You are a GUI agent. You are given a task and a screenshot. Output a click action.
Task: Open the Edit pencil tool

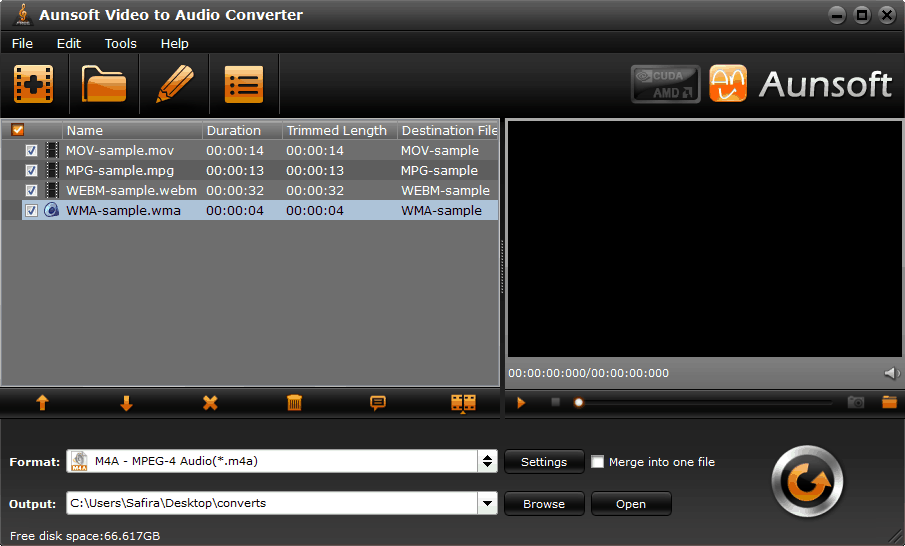[x=174, y=84]
